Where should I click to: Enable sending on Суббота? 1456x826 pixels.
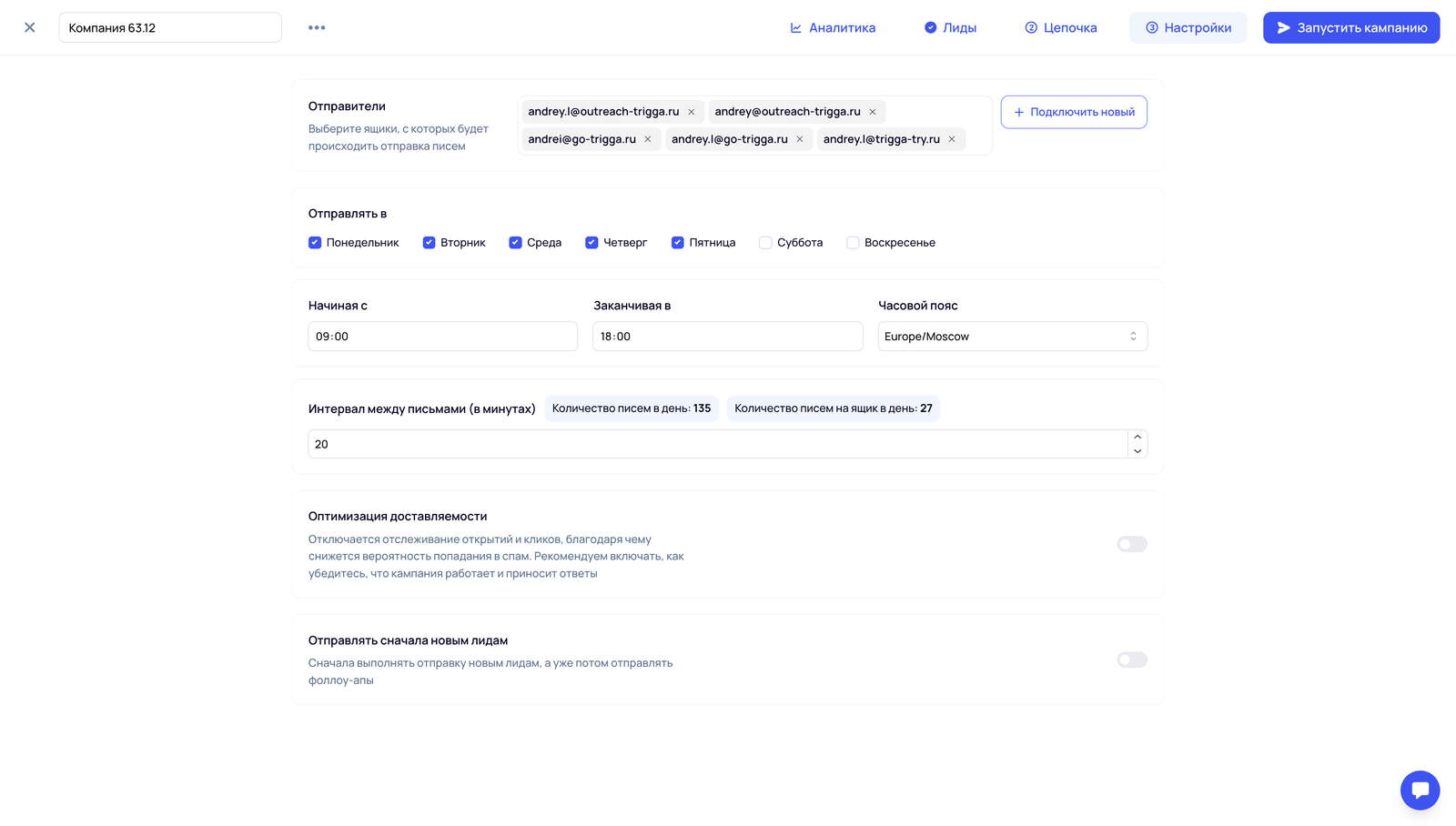(x=765, y=243)
